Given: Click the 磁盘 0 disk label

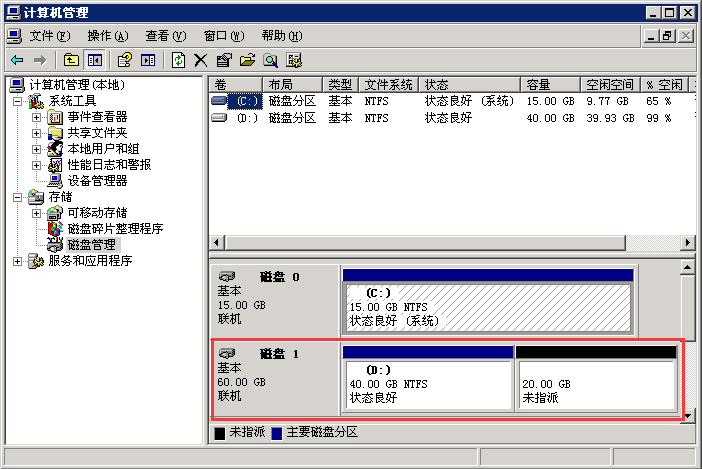Looking at the screenshot, I should point(279,277).
